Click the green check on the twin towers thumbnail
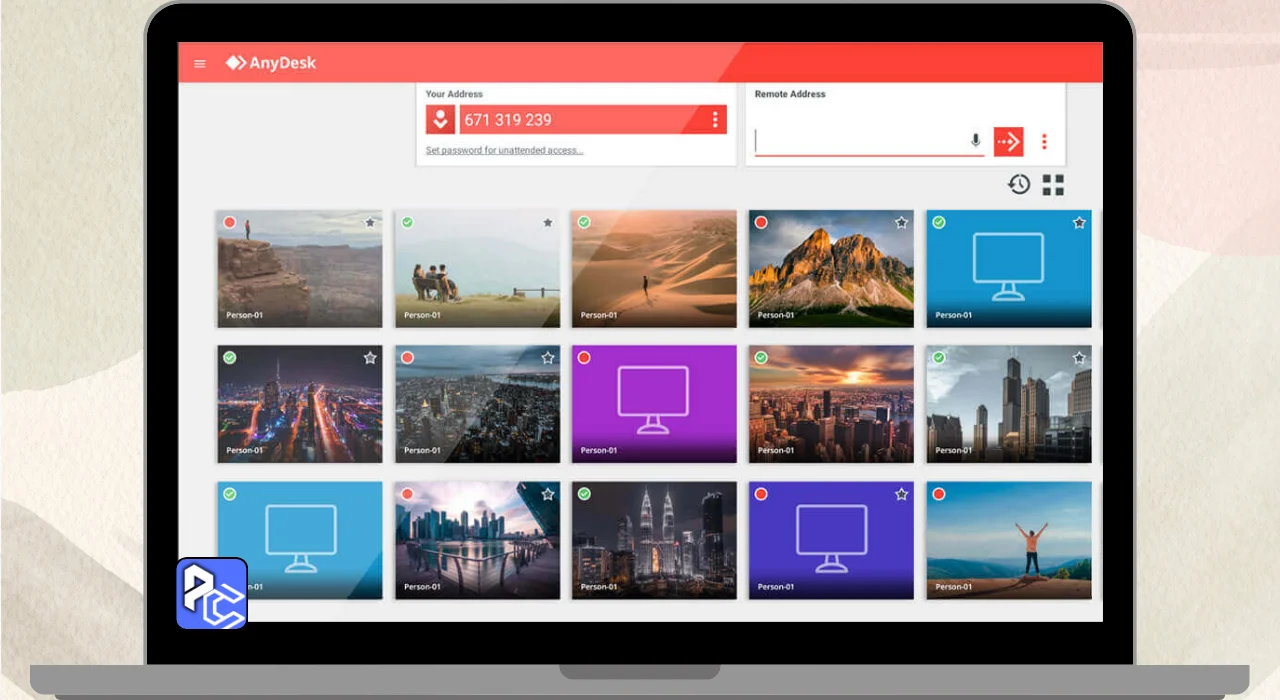Image resolution: width=1280 pixels, height=700 pixels. [584, 494]
